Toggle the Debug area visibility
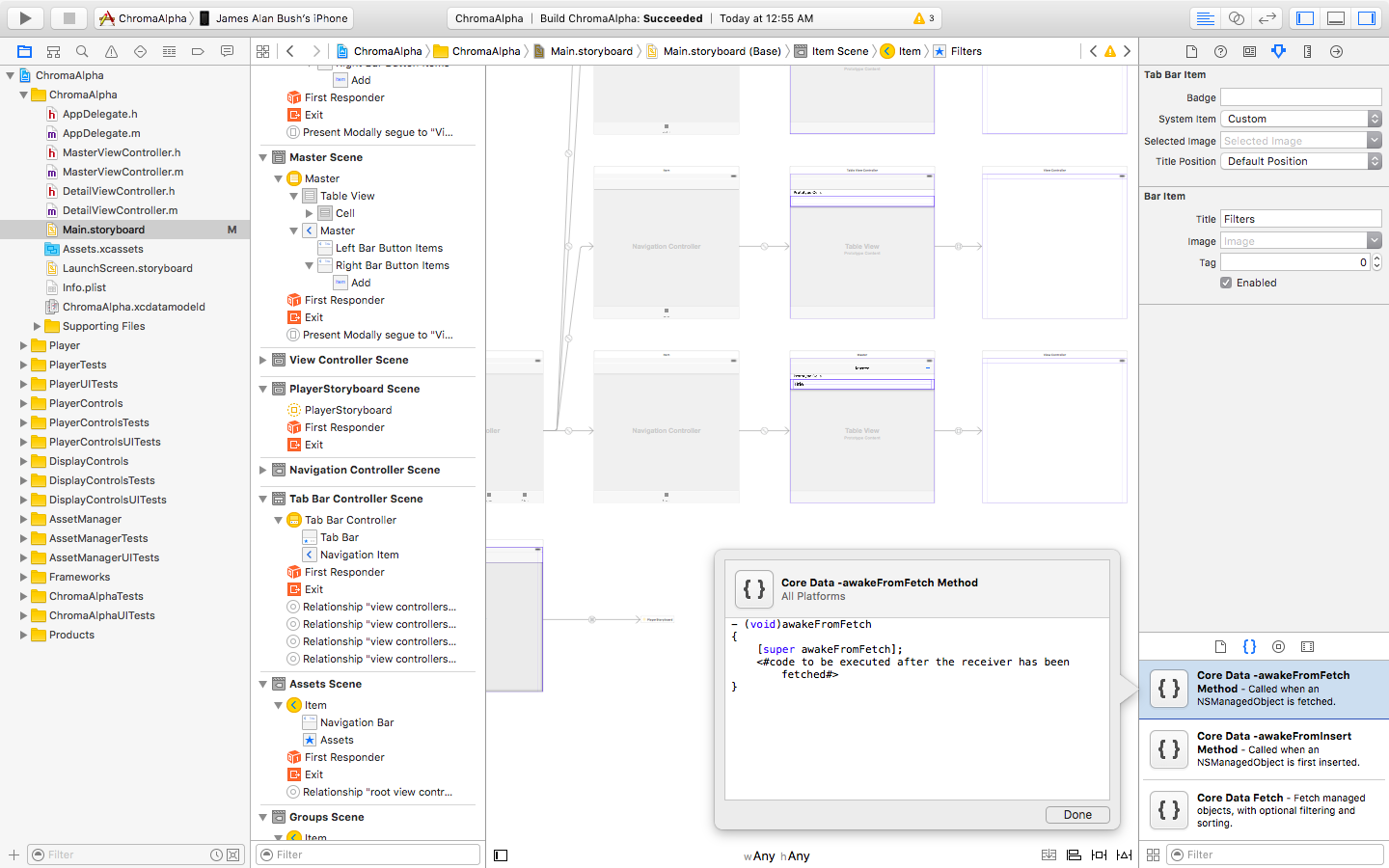1389x868 pixels. (x=1336, y=17)
